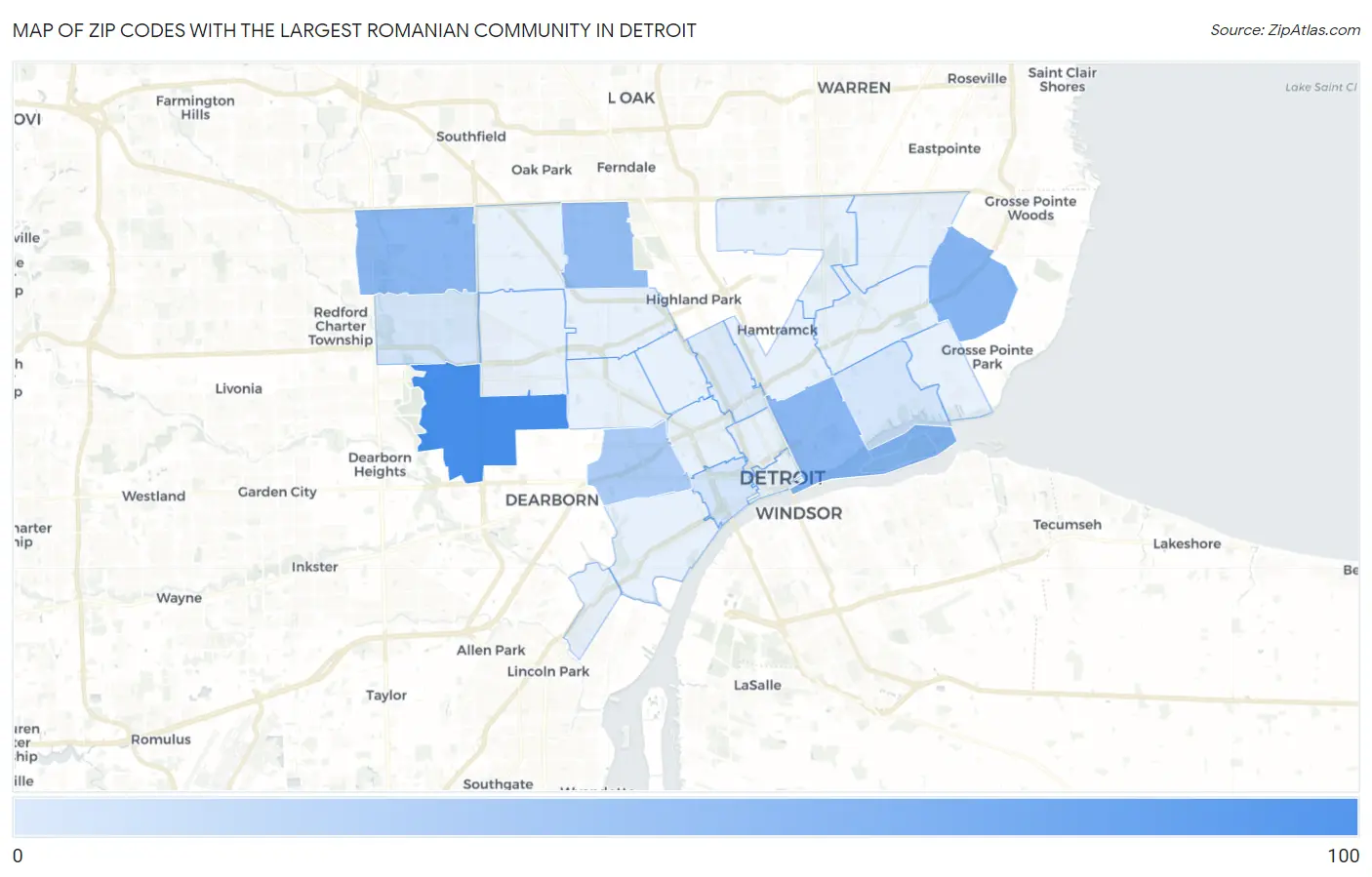Select the DETROIT city label
1372x877 pixels.
tap(782, 479)
